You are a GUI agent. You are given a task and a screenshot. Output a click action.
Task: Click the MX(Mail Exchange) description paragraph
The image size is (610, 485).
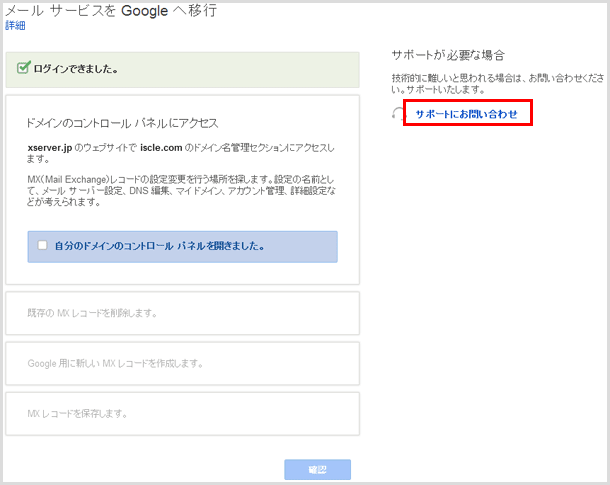(x=181, y=191)
